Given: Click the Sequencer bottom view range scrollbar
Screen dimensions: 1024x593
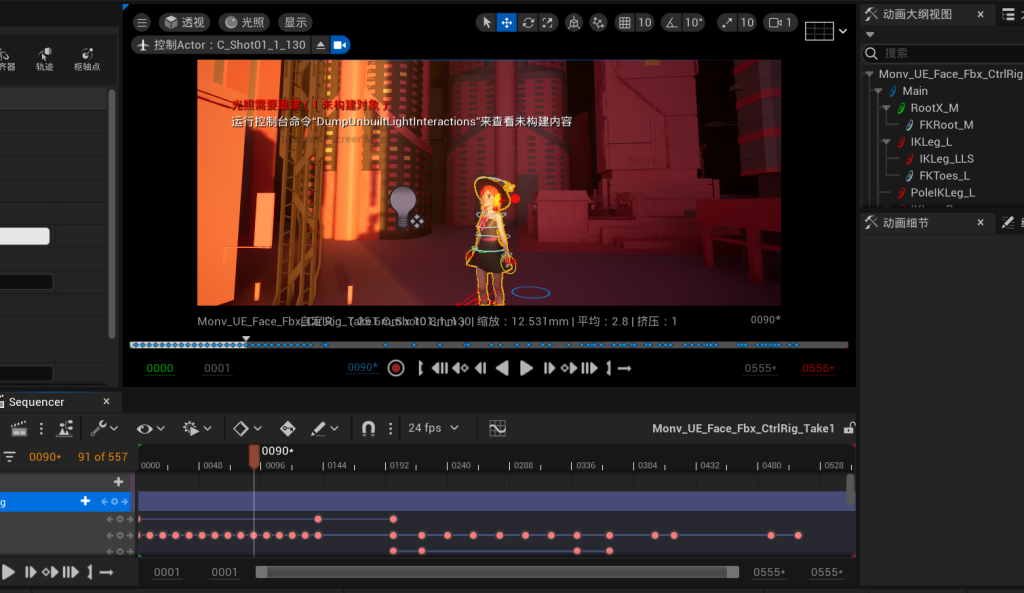Looking at the screenshot, I should pos(497,572).
